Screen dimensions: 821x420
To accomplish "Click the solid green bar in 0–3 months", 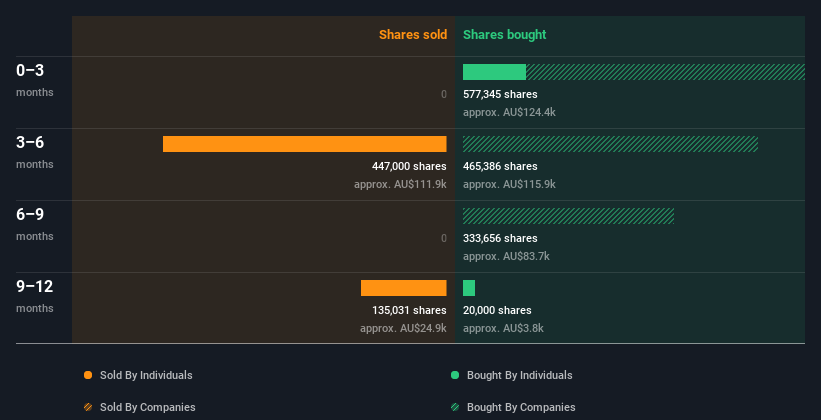I will point(494,72).
